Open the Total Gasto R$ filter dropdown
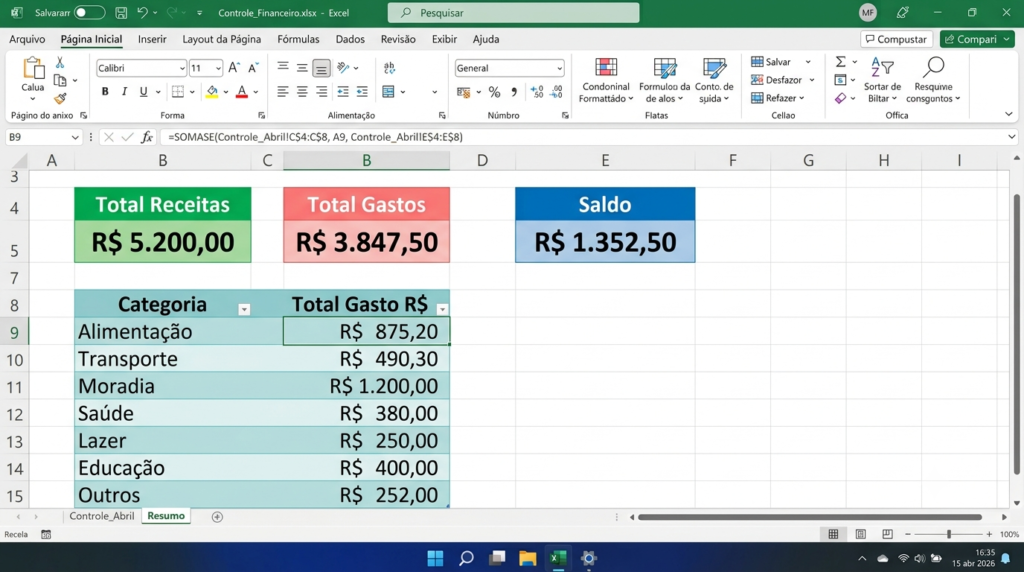Image resolution: width=1024 pixels, height=572 pixels. pos(442,310)
